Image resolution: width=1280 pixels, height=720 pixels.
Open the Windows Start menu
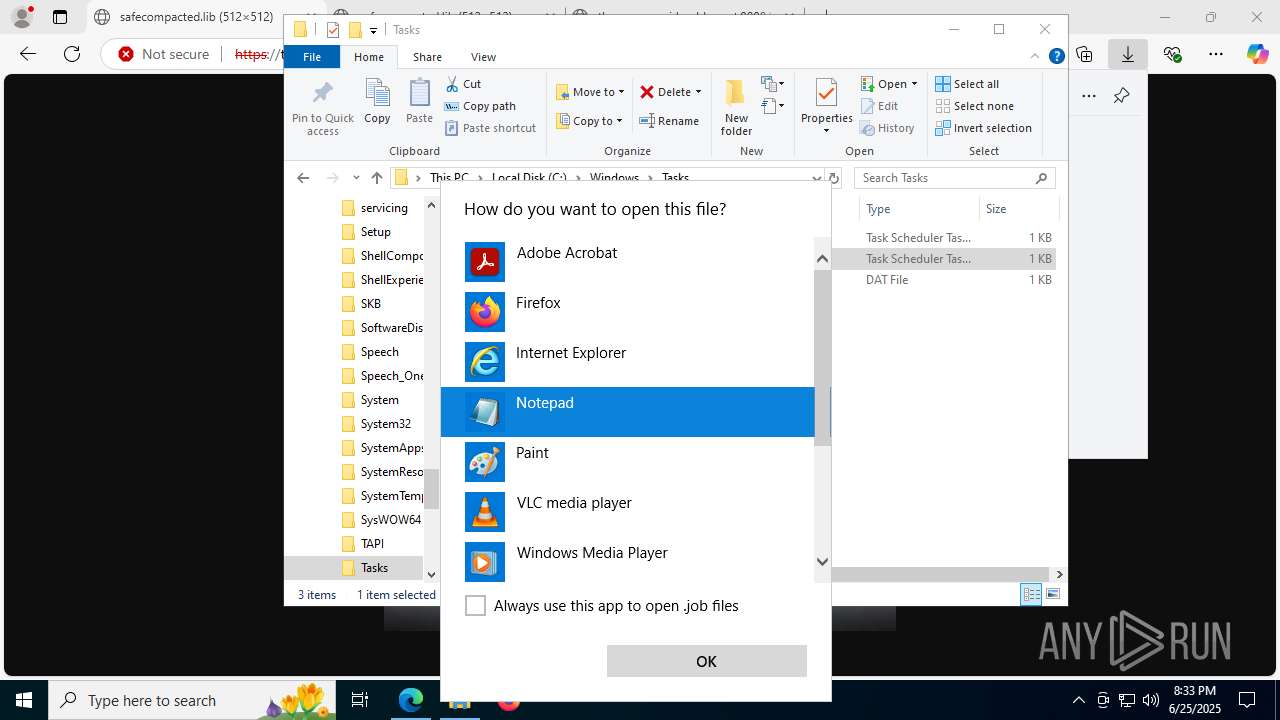[24, 700]
